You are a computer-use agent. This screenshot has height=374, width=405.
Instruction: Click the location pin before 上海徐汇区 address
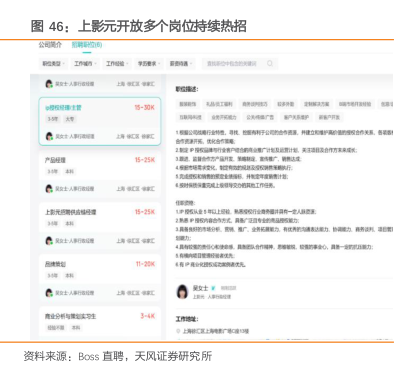(178, 331)
